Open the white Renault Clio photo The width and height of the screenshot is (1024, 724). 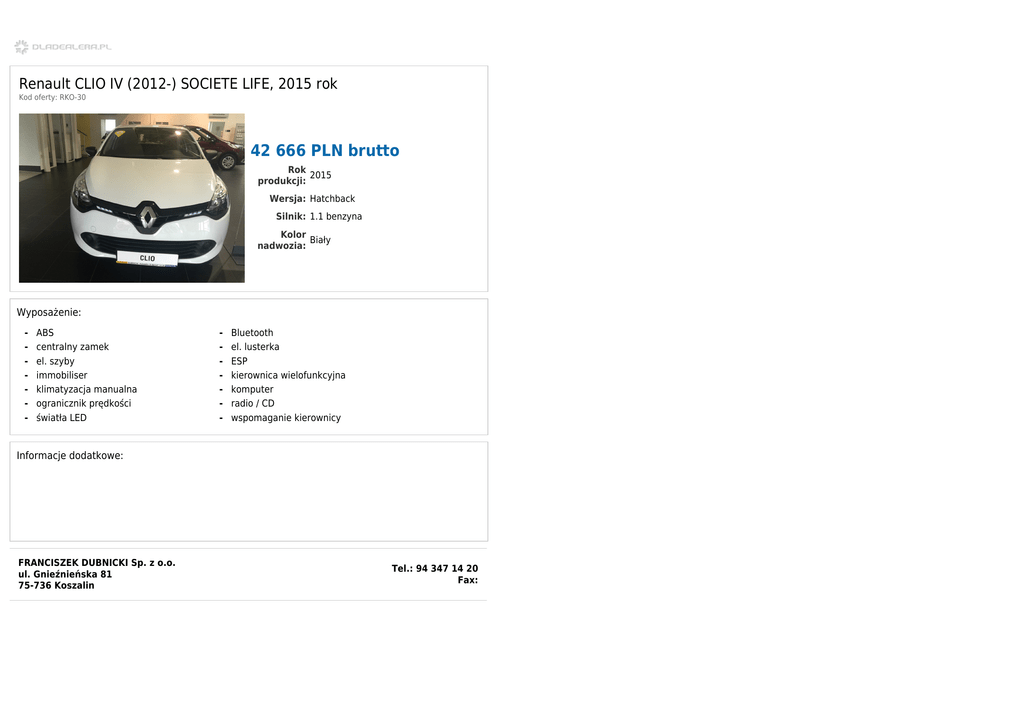pos(132,198)
